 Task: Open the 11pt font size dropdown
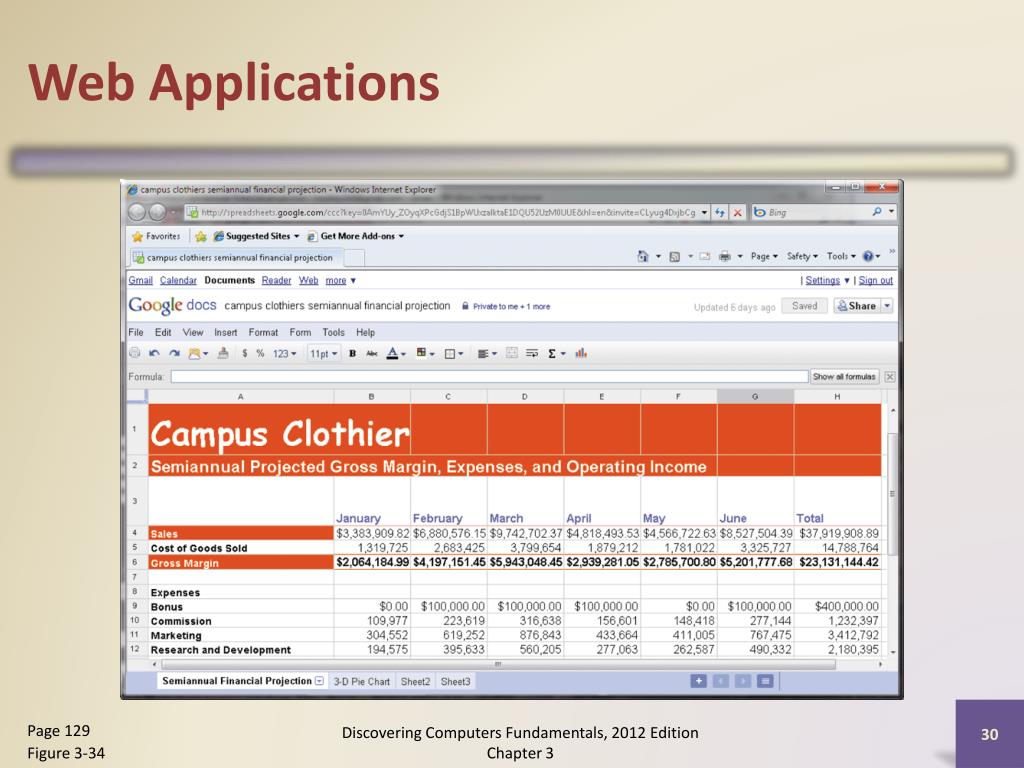(x=323, y=353)
